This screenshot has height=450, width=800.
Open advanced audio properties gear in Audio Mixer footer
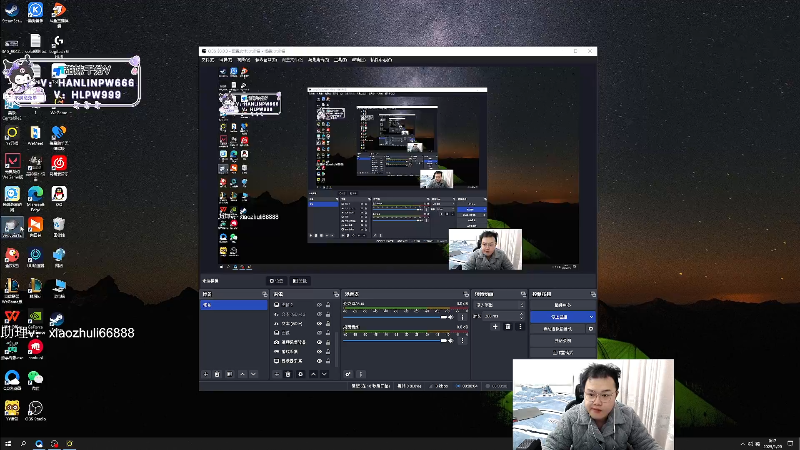(x=348, y=374)
